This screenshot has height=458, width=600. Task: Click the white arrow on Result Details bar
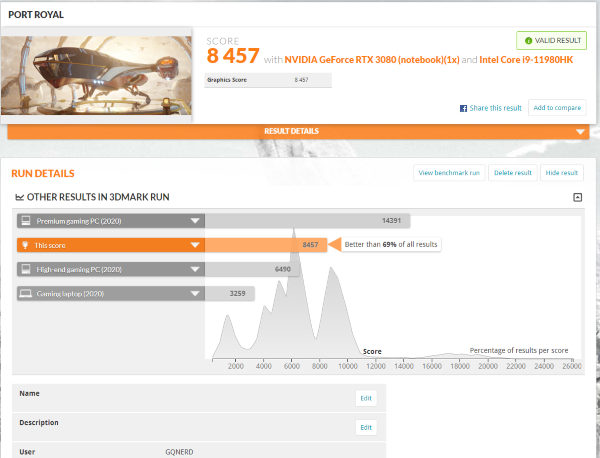click(x=580, y=132)
